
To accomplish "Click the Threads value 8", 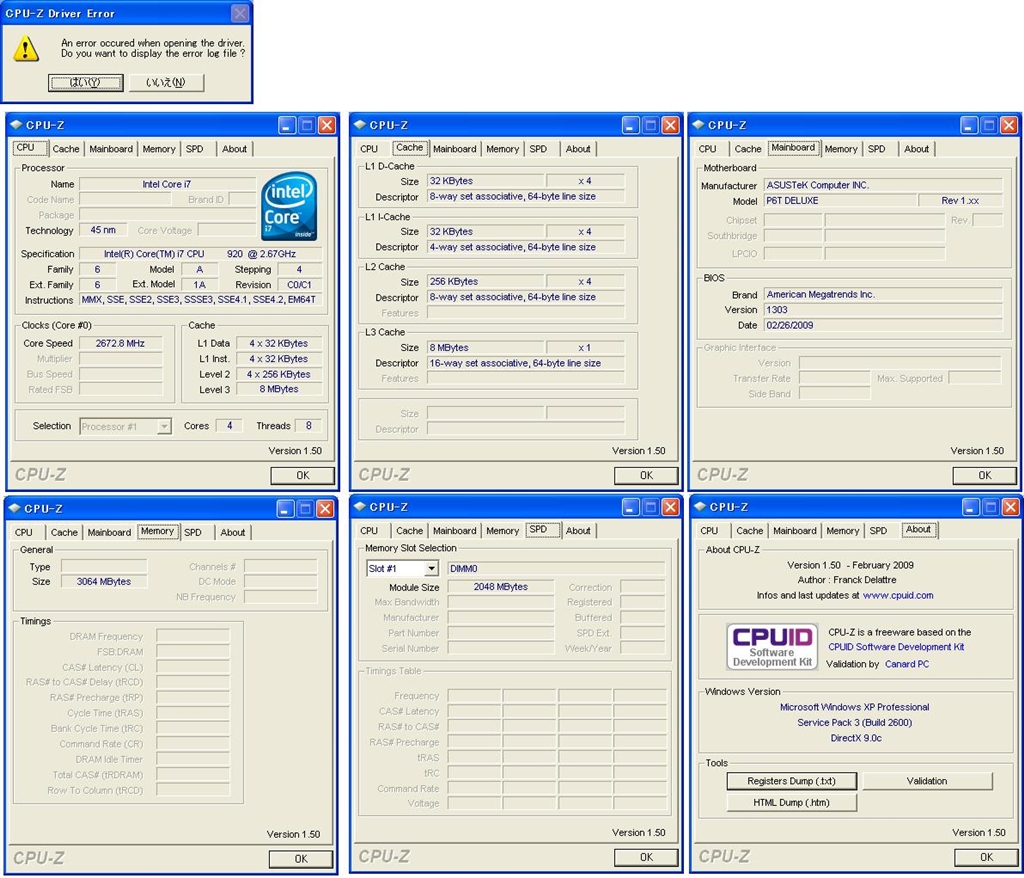I will pyautogui.click(x=308, y=425).
